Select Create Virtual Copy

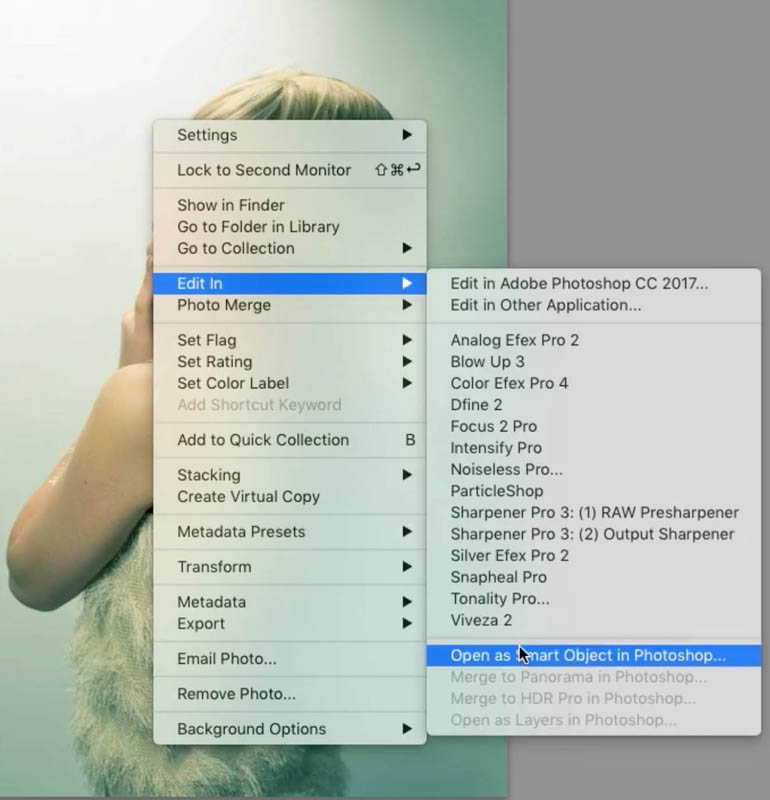289,496
